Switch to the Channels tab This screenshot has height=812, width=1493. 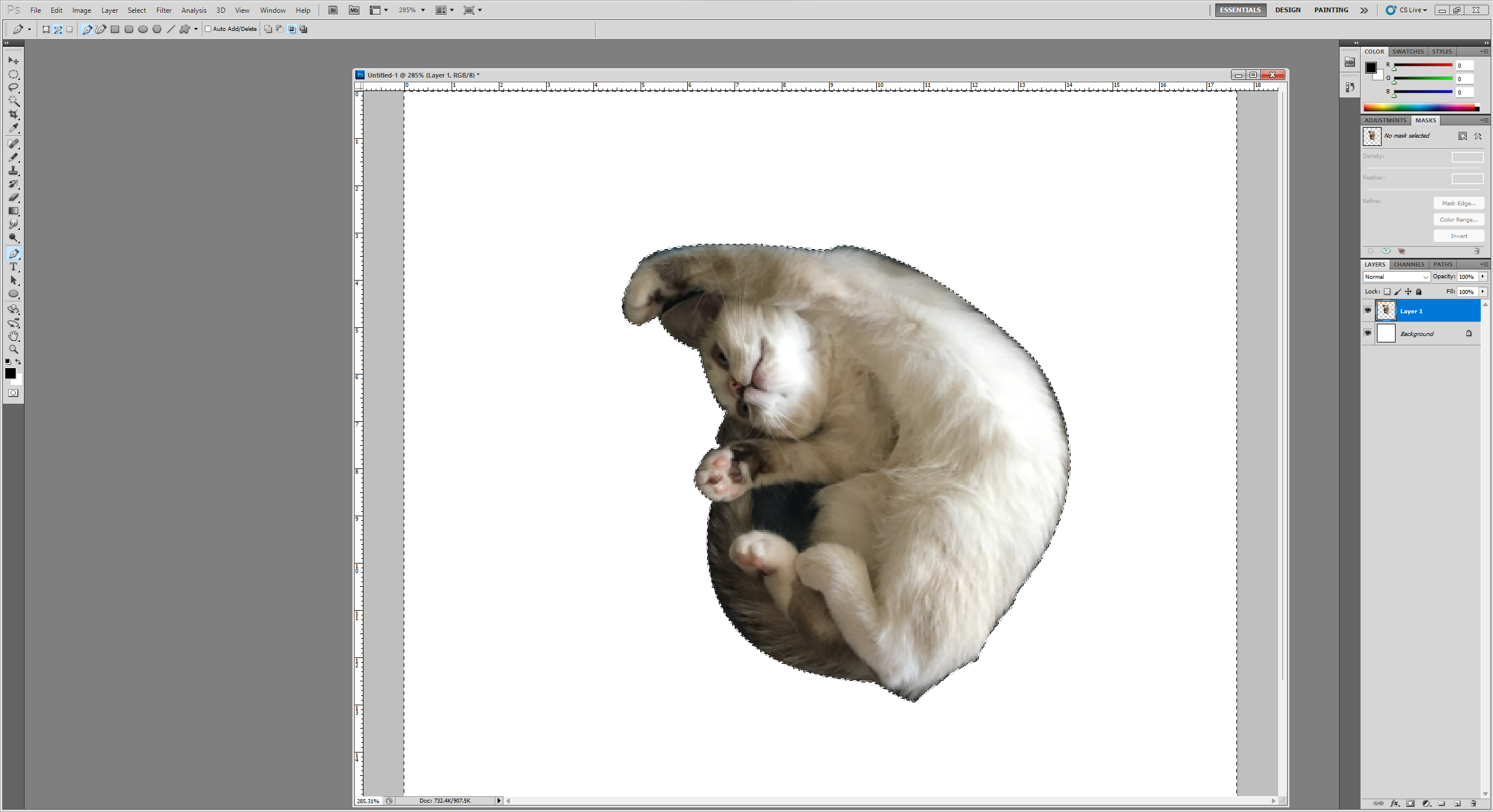point(1408,264)
